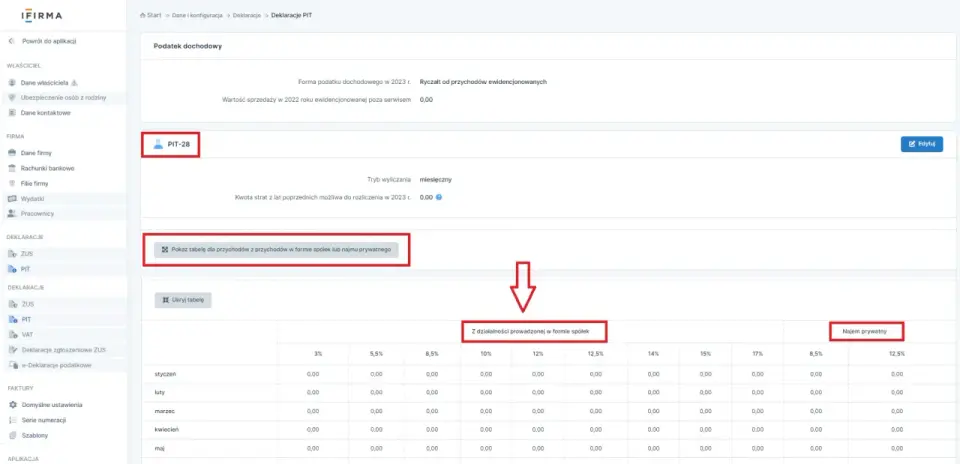Click the home icon in breadcrumb
Viewport: 960px width, 464px height.
pyautogui.click(x=142, y=14)
